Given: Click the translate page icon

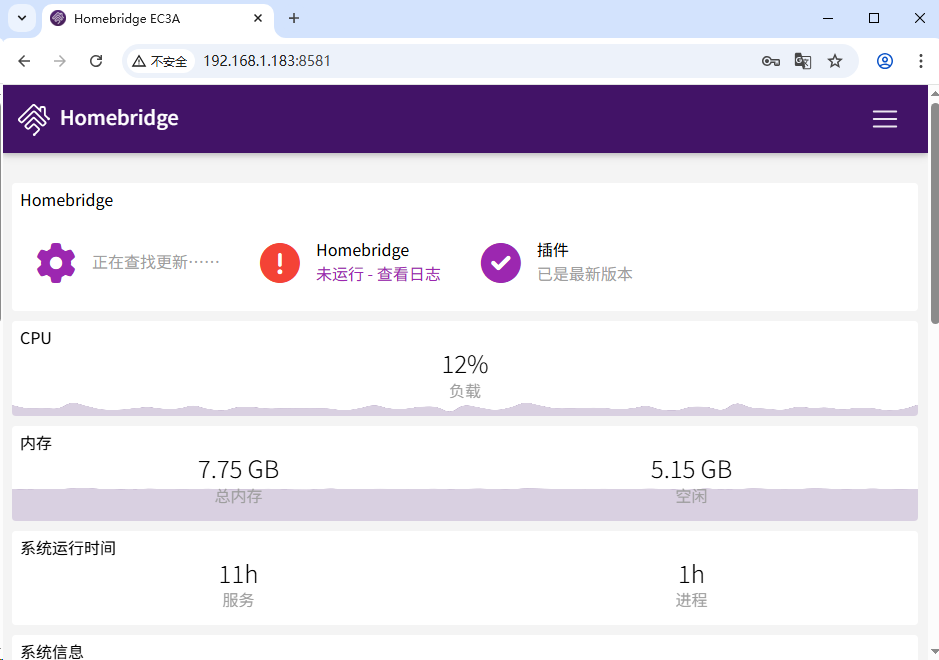Looking at the screenshot, I should pyautogui.click(x=802, y=61).
